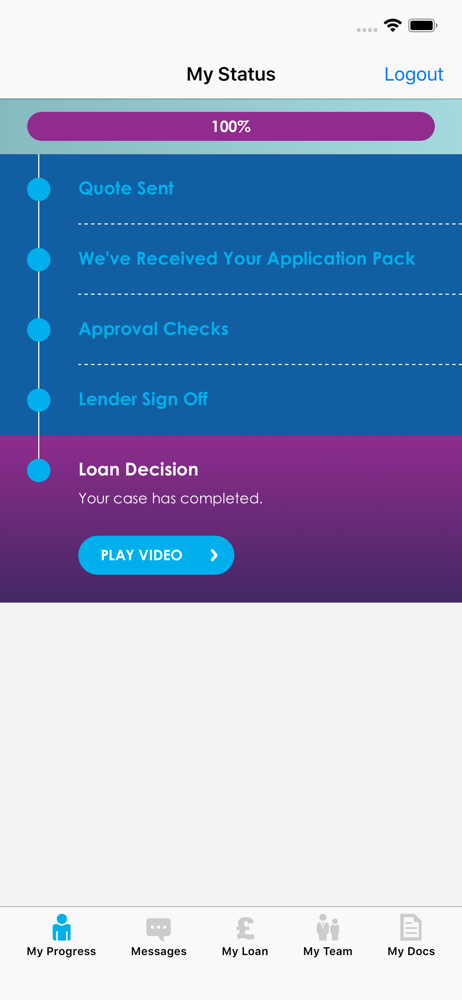Select the Loan Decision timeline dot

point(39,470)
